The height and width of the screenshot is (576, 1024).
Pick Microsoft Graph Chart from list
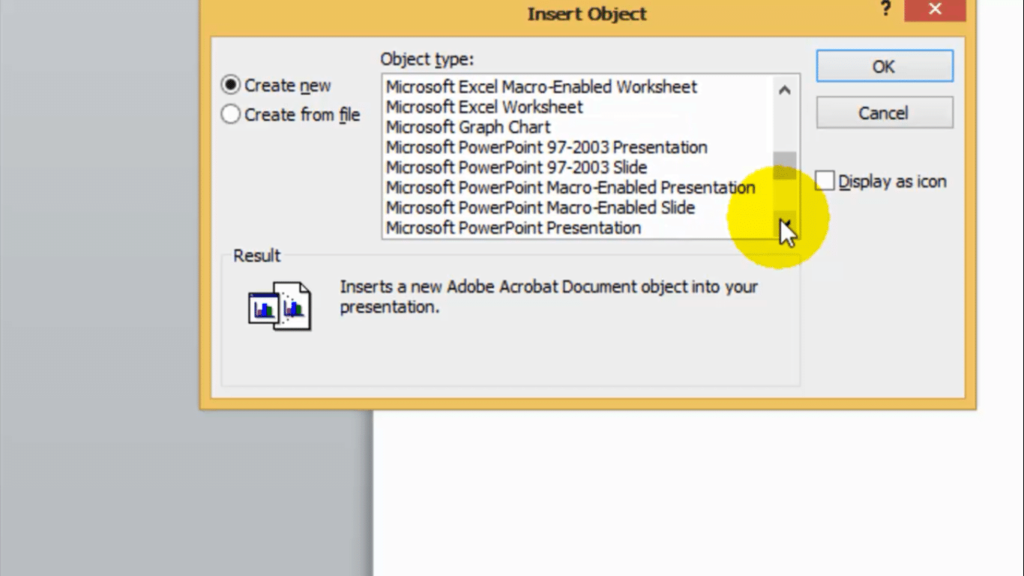click(x=468, y=127)
